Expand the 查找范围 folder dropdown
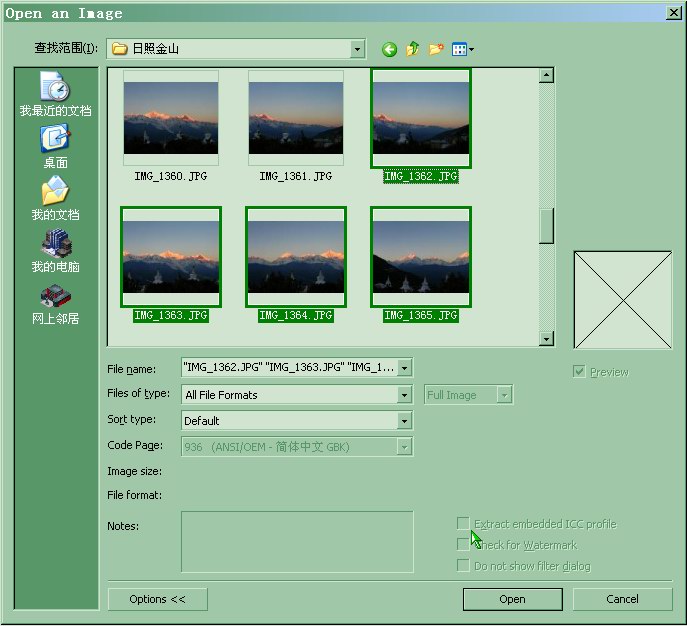Image resolution: width=687 pixels, height=626 pixels. [358, 49]
